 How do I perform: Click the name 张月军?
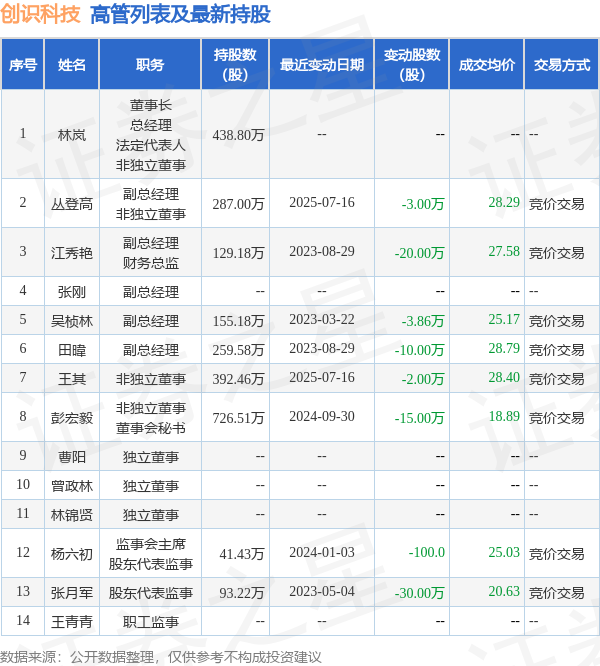coord(72,593)
